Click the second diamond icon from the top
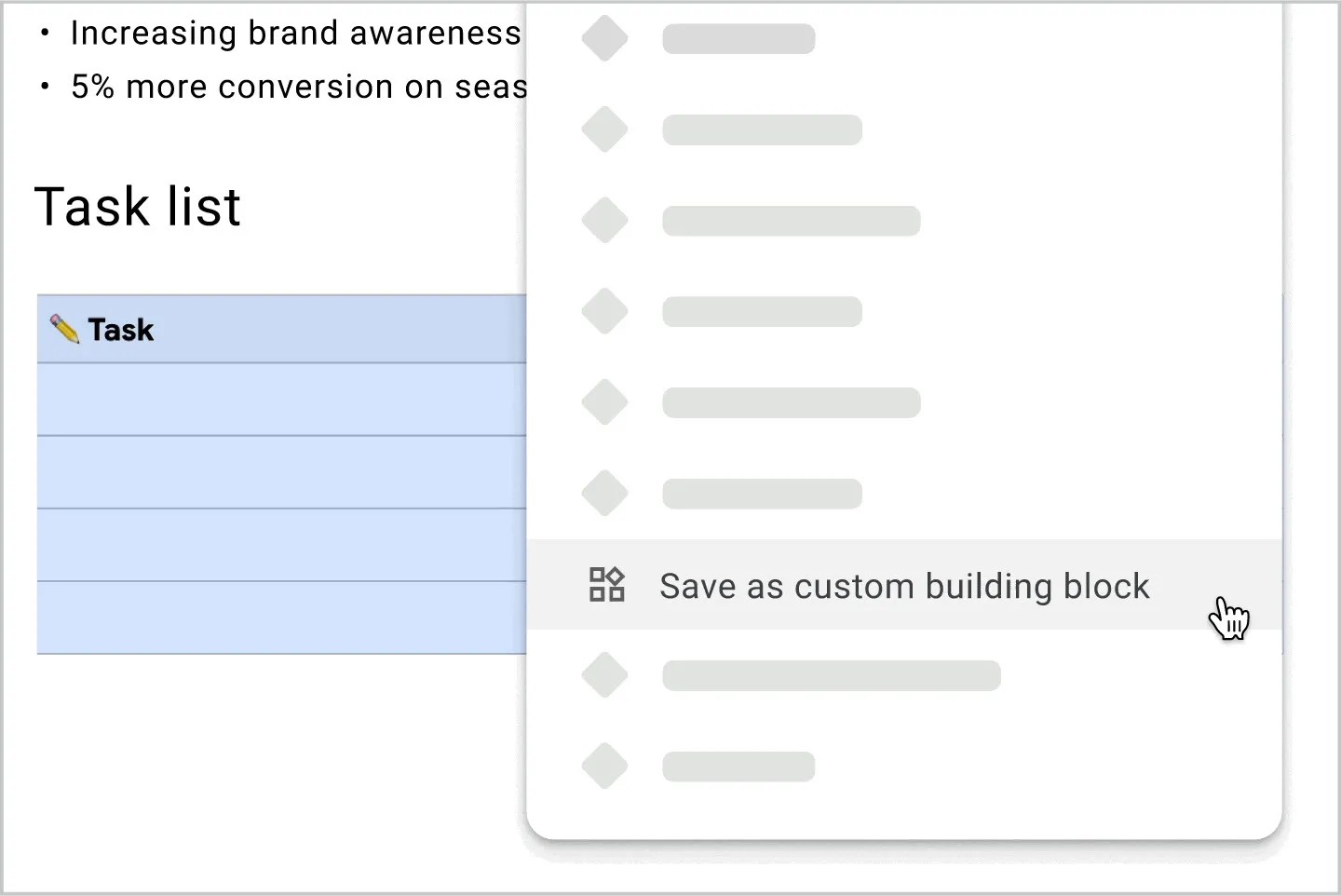 click(x=604, y=129)
